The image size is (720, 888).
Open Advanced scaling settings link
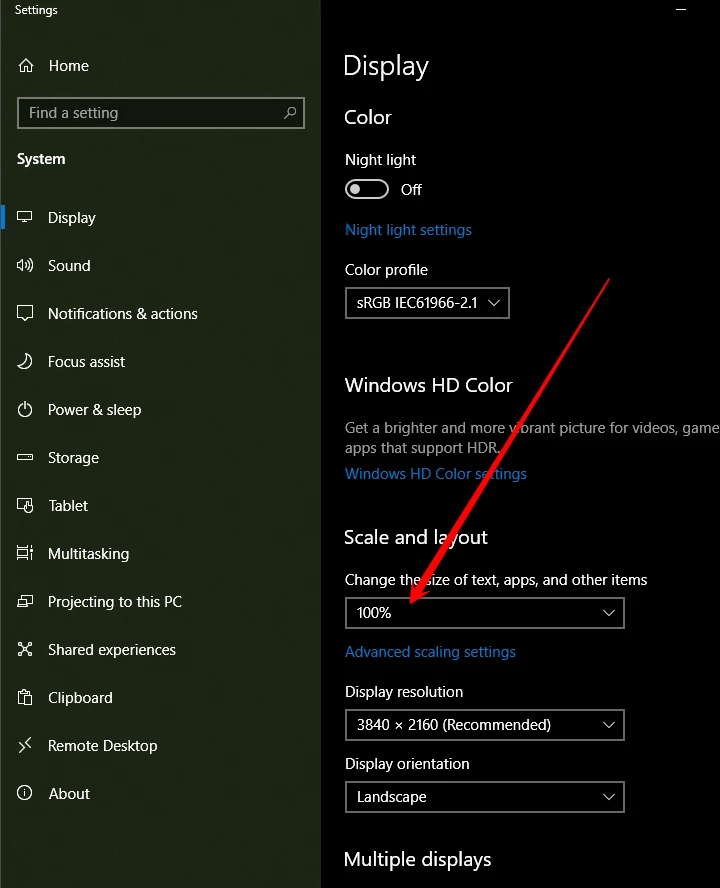(430, 652)
